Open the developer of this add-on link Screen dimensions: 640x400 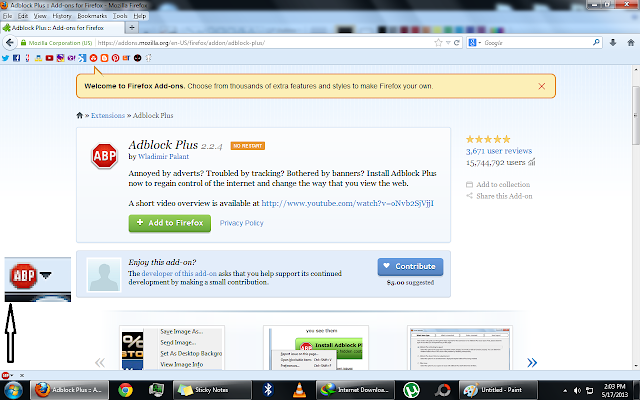click(179, 273)
